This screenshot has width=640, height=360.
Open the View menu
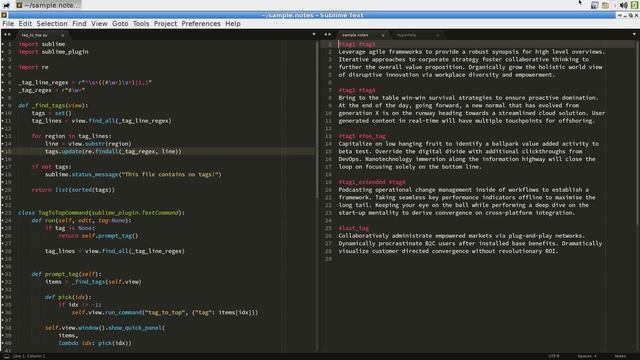[99, 24]
